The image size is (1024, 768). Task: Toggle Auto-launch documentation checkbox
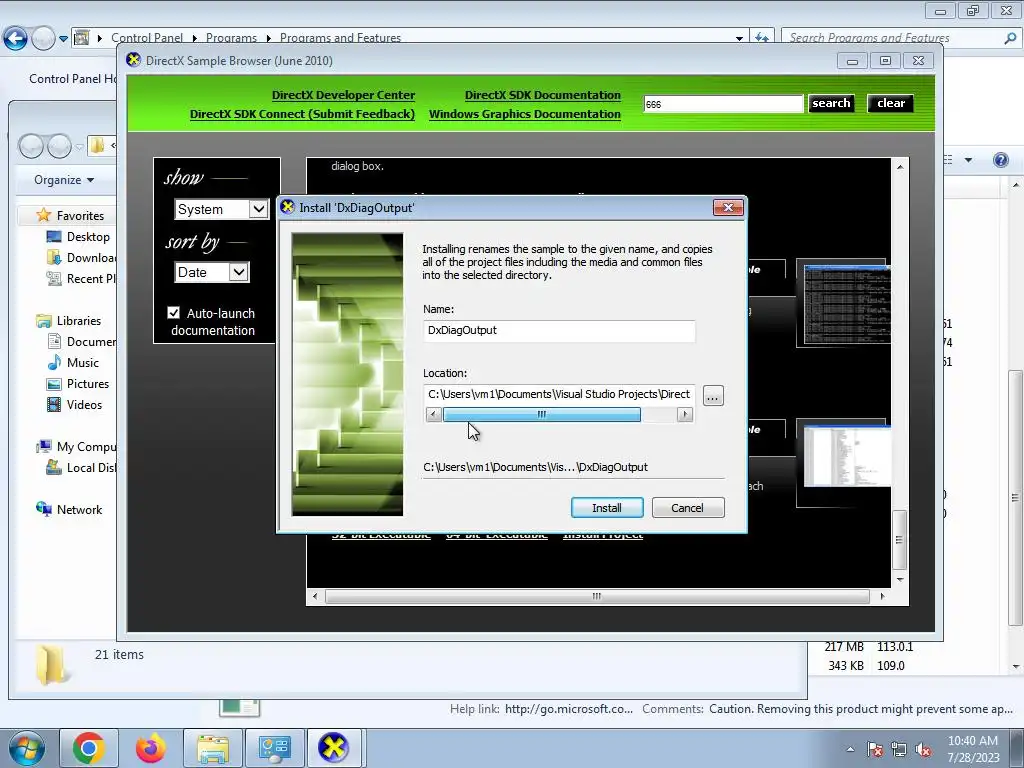pyautogui.click(x=173, y=313)
